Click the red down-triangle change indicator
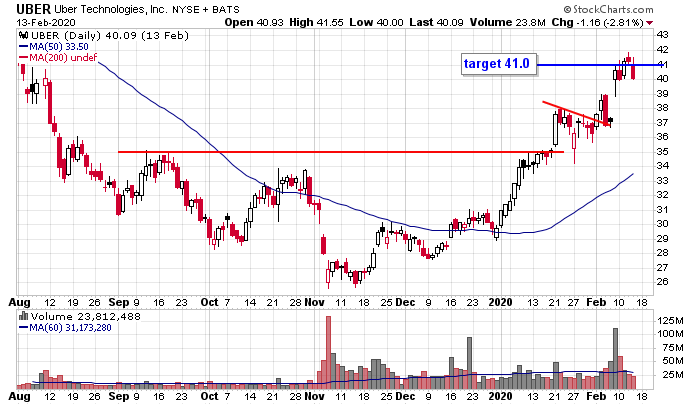 pos(650,23)
